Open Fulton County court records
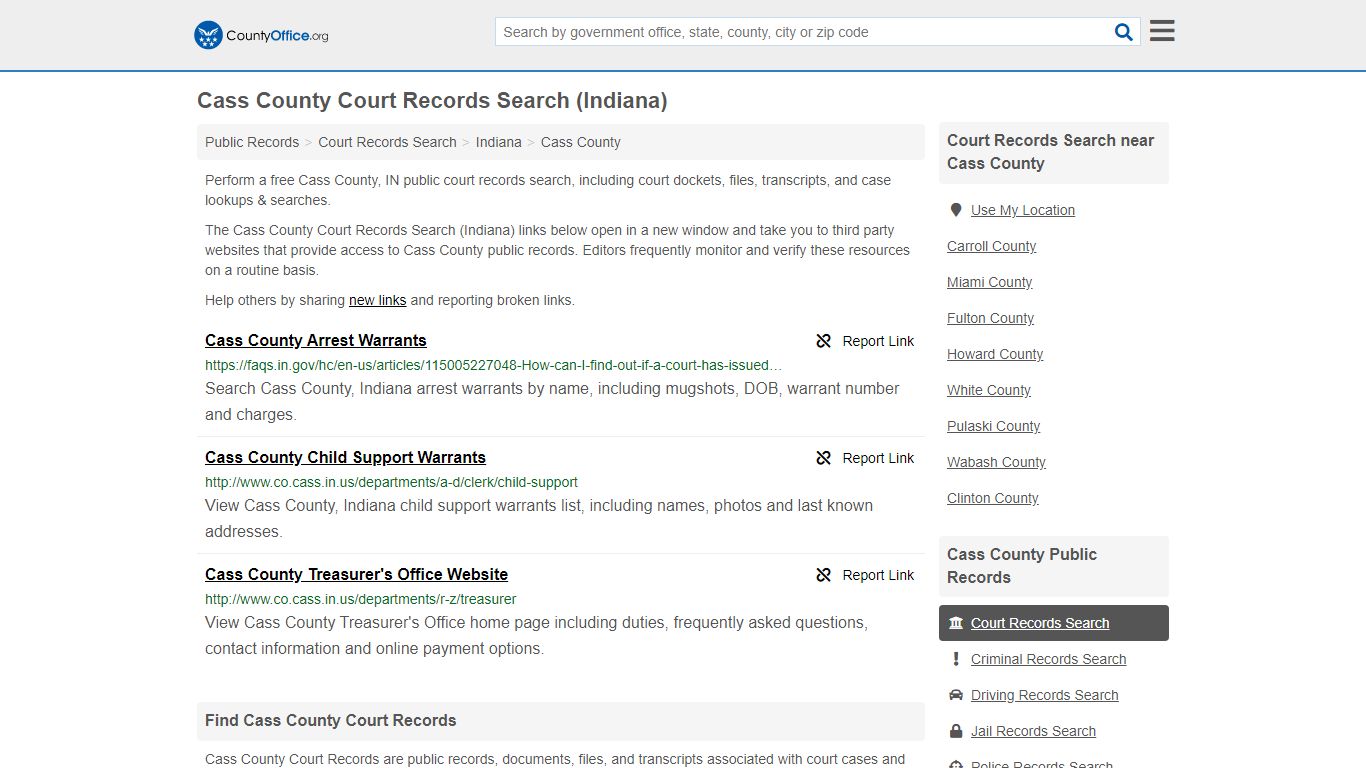Image resolution: width=1366 pixels, height=768 pixels. [x=990, y=318]
